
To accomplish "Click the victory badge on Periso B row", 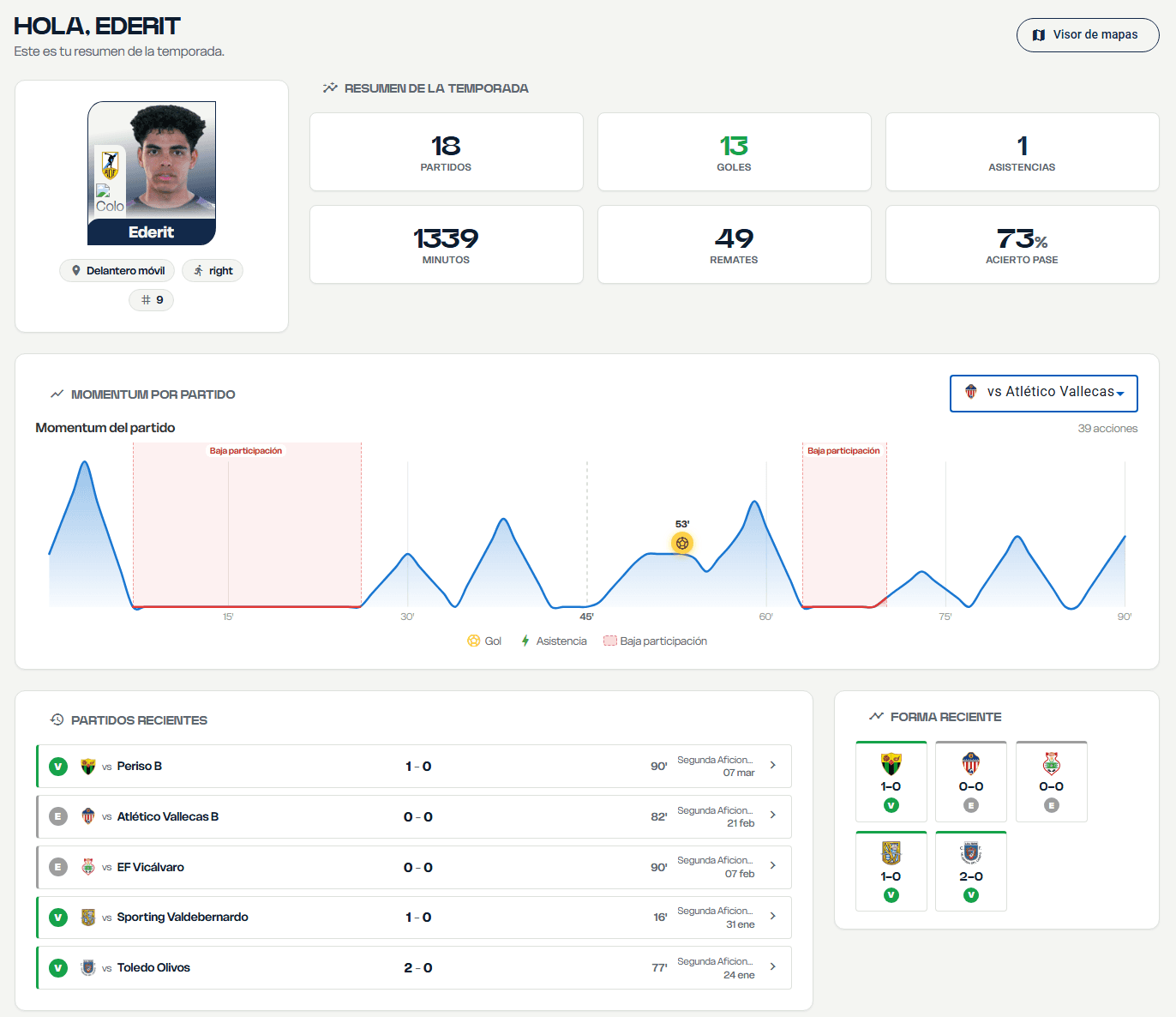I will pyautogui.click(x=58, y=767).
